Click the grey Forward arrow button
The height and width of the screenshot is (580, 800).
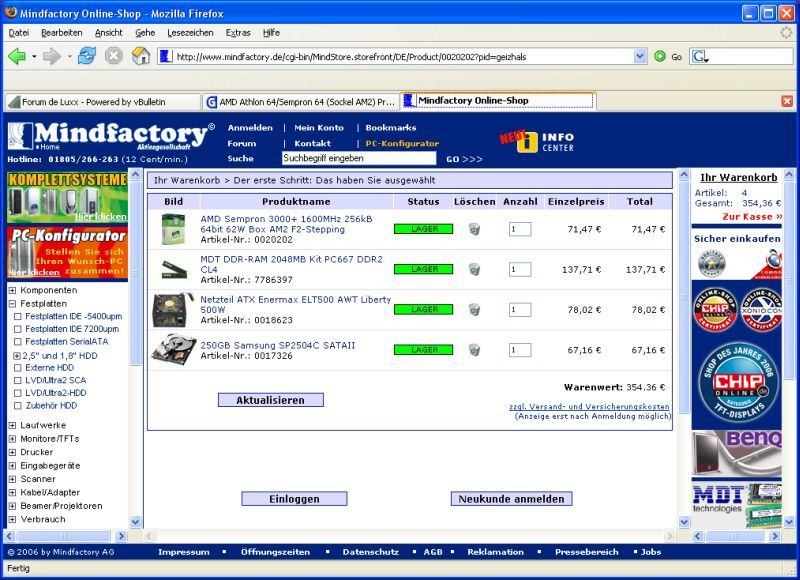point(52,56)
